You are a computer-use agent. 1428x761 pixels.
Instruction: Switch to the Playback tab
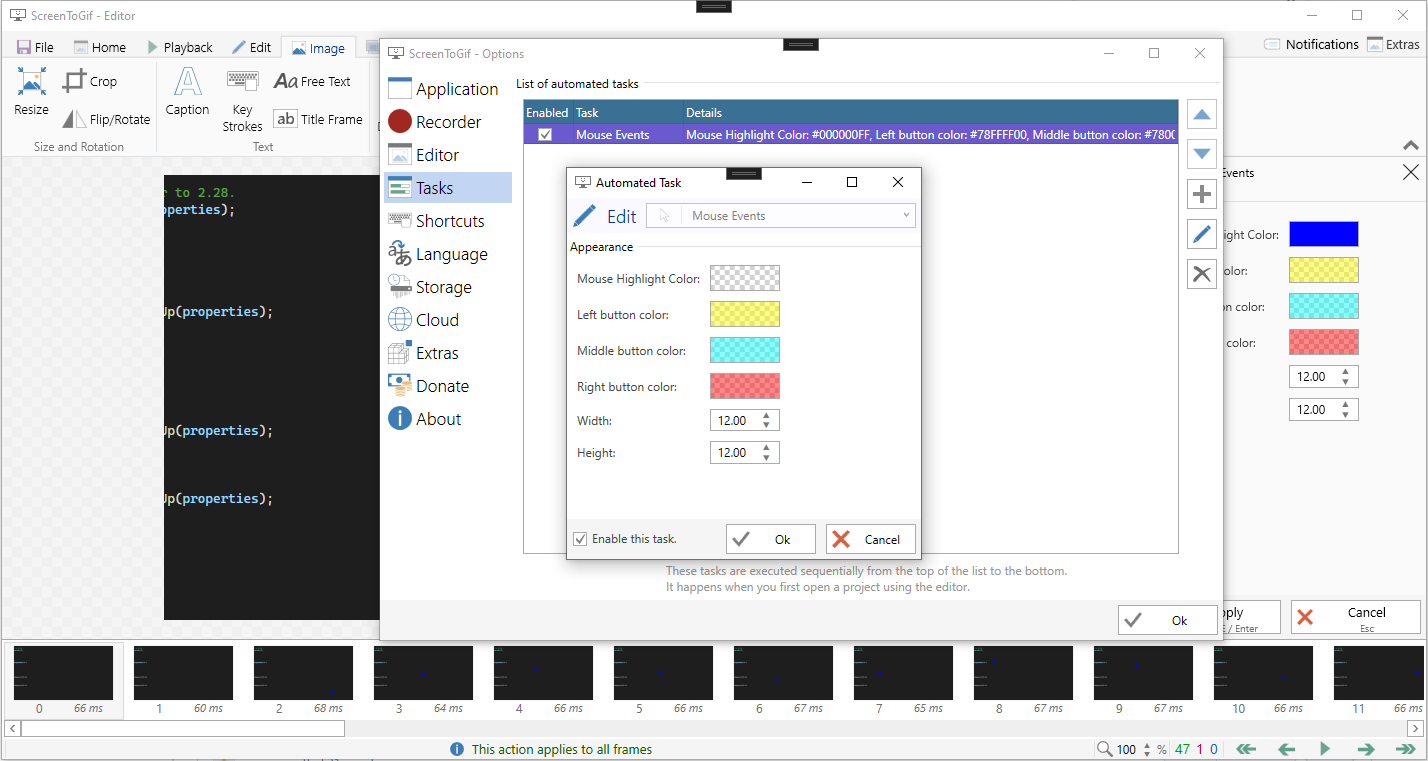pos(179,47)
